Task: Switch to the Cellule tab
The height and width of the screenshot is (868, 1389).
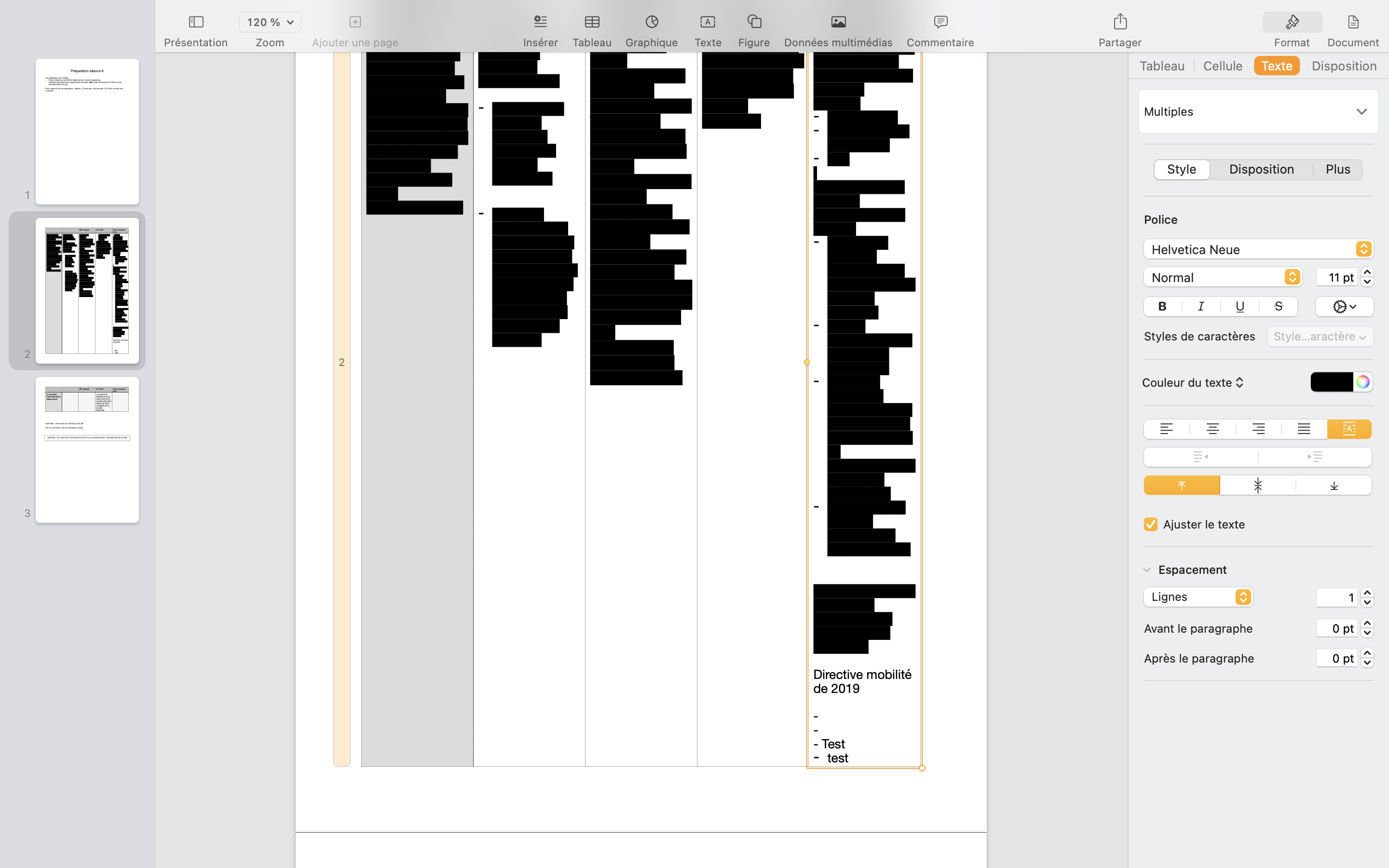Action: [x=1223, y=66]
